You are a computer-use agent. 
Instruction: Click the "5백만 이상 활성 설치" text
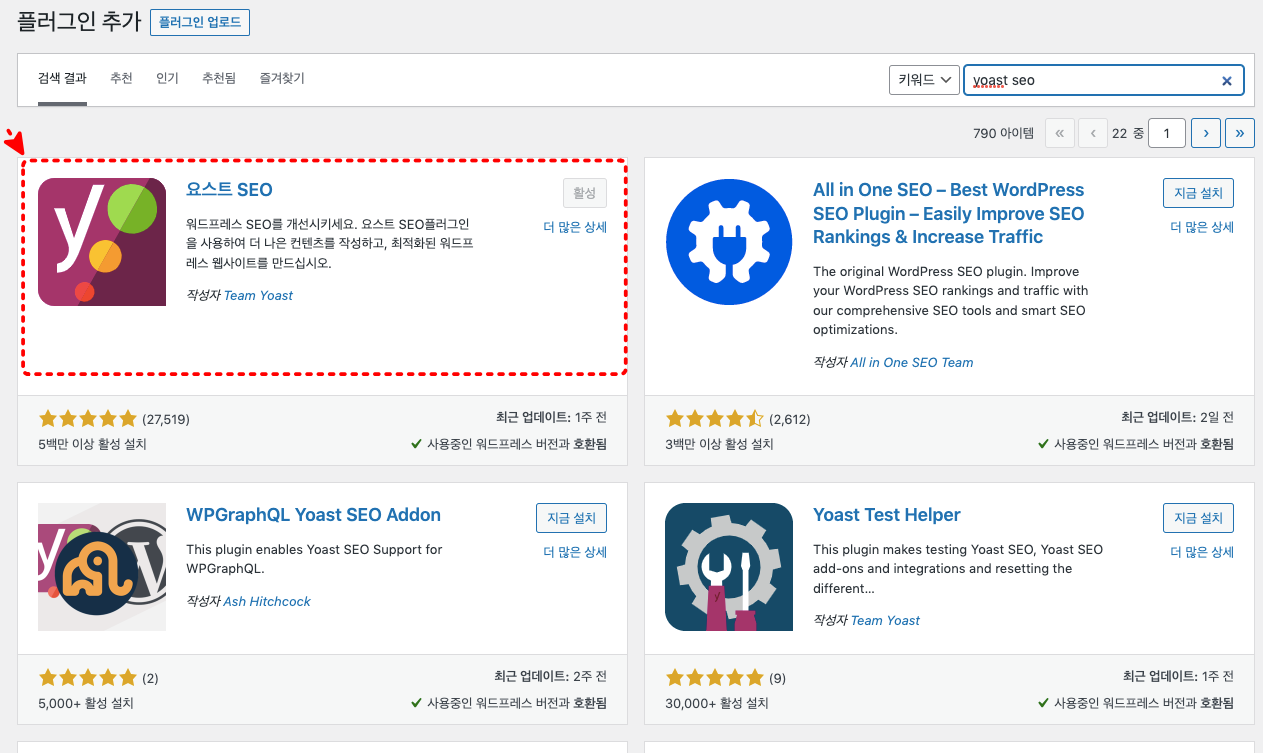pyautogui.click(x=92, y=444)
